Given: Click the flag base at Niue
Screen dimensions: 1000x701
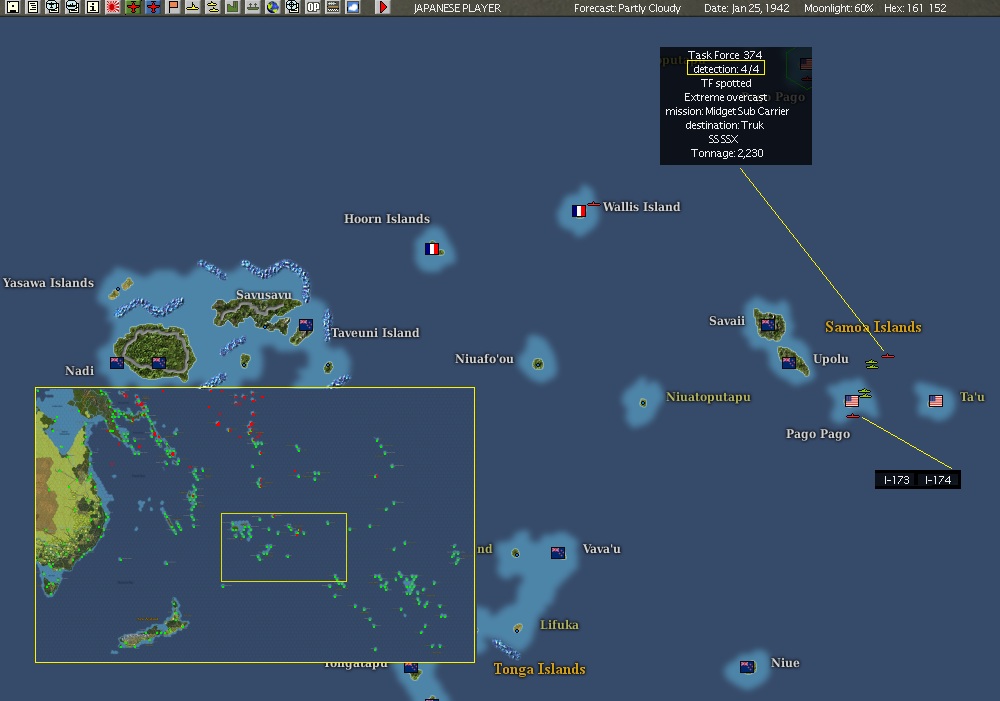Looking at the screenshot, I should pyautogui.click(x=747, y=667).
